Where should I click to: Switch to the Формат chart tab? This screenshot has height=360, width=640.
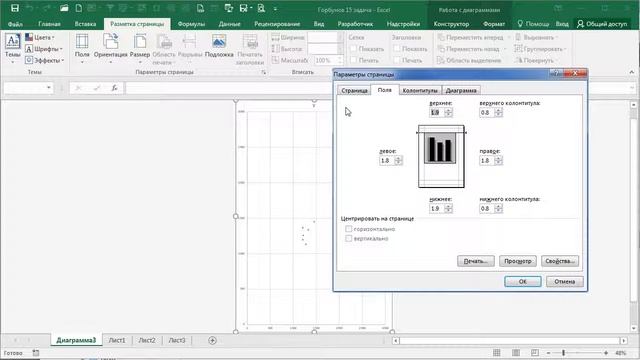tap(494, 24)
